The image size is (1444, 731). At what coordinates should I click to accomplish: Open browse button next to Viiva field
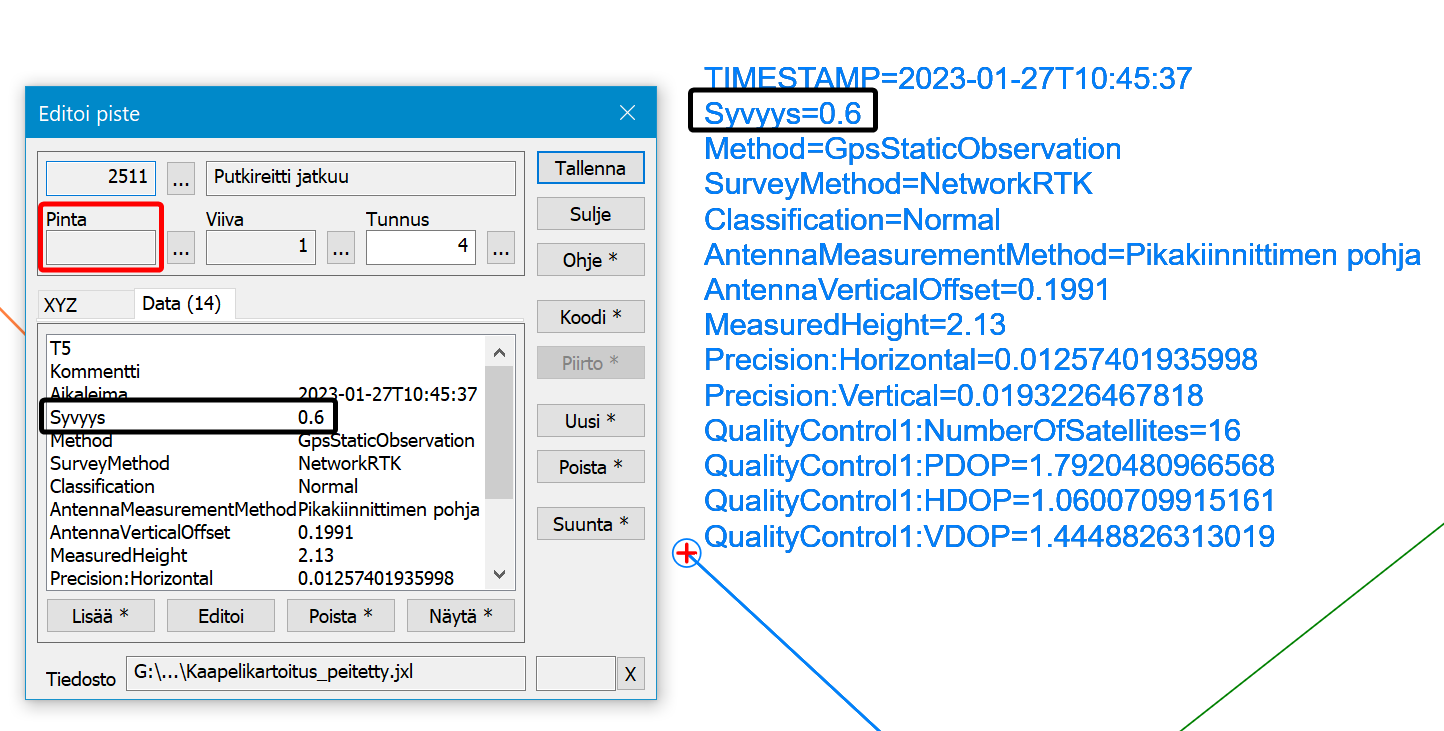coord(341,248)
